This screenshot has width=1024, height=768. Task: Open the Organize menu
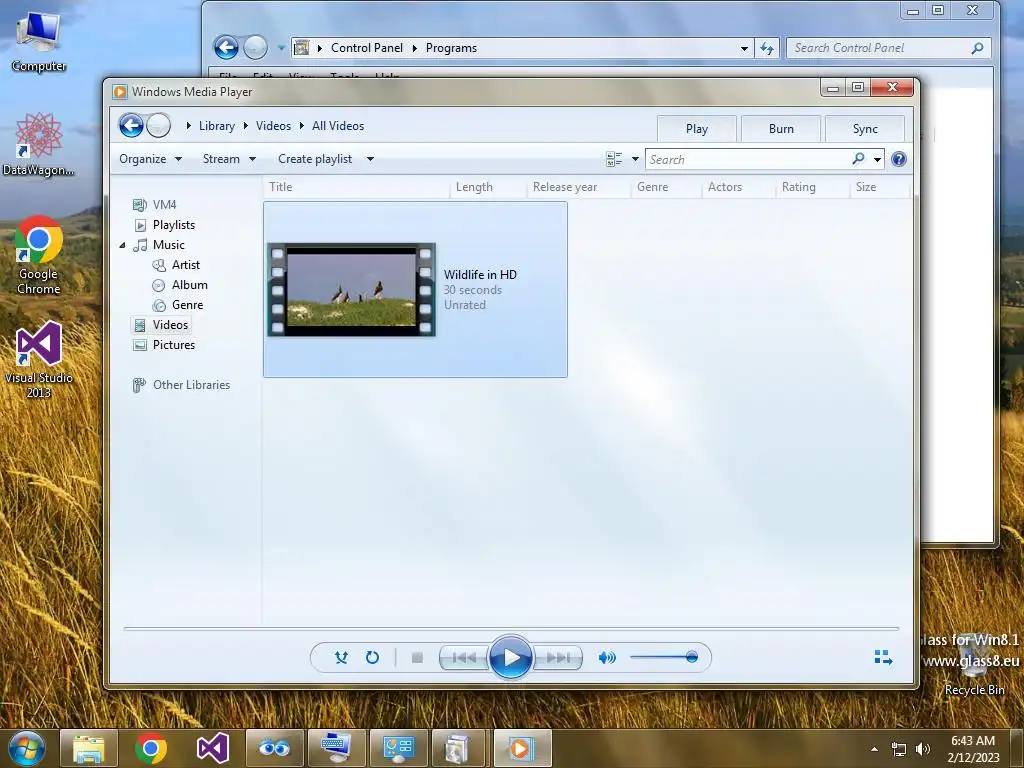tap(150, 159)
